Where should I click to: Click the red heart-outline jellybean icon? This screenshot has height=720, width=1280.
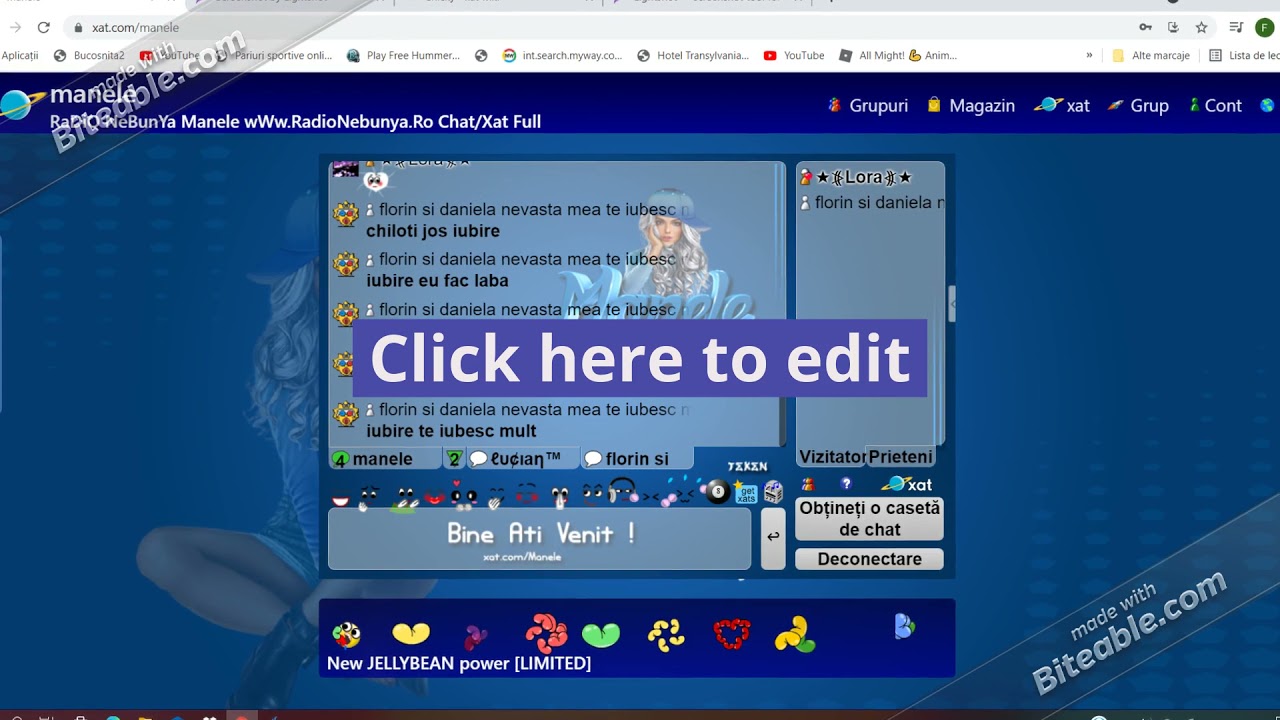tap(732, 634)
